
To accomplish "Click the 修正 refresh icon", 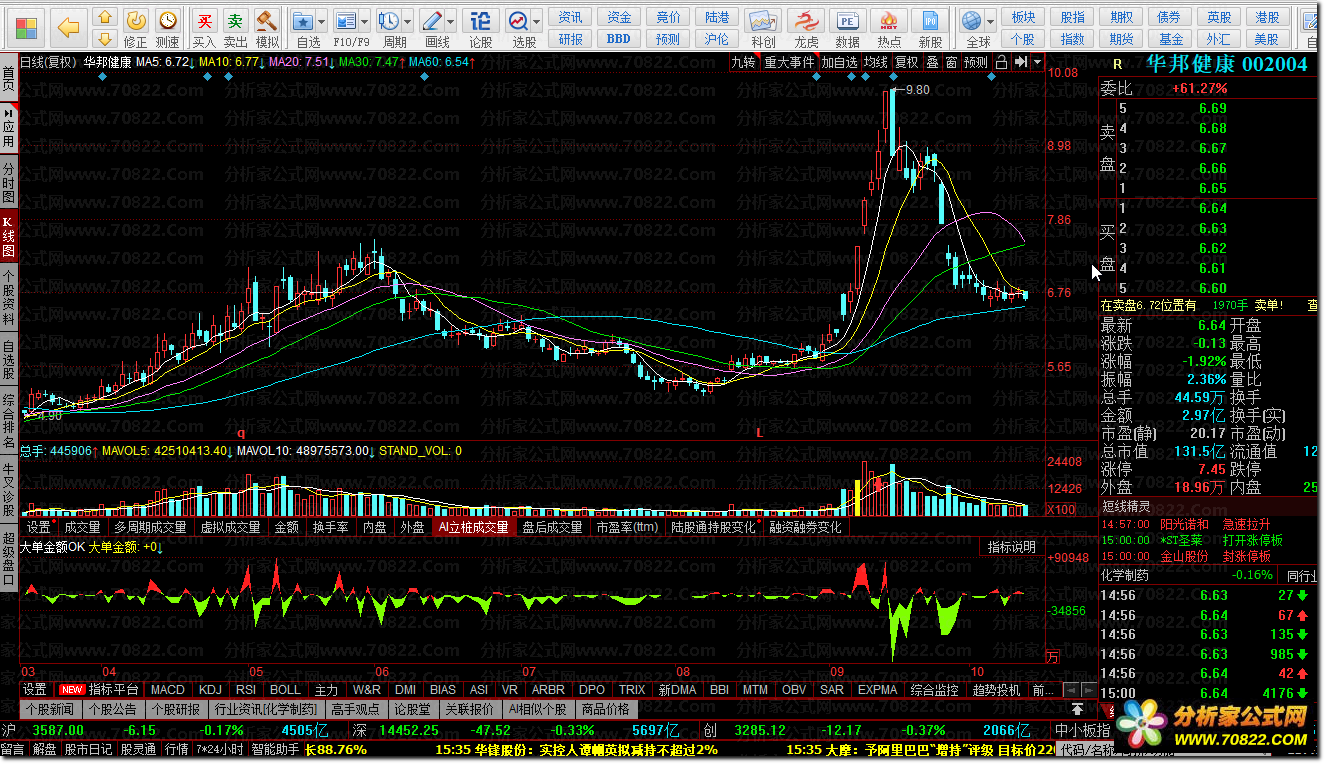I will 135,21.
